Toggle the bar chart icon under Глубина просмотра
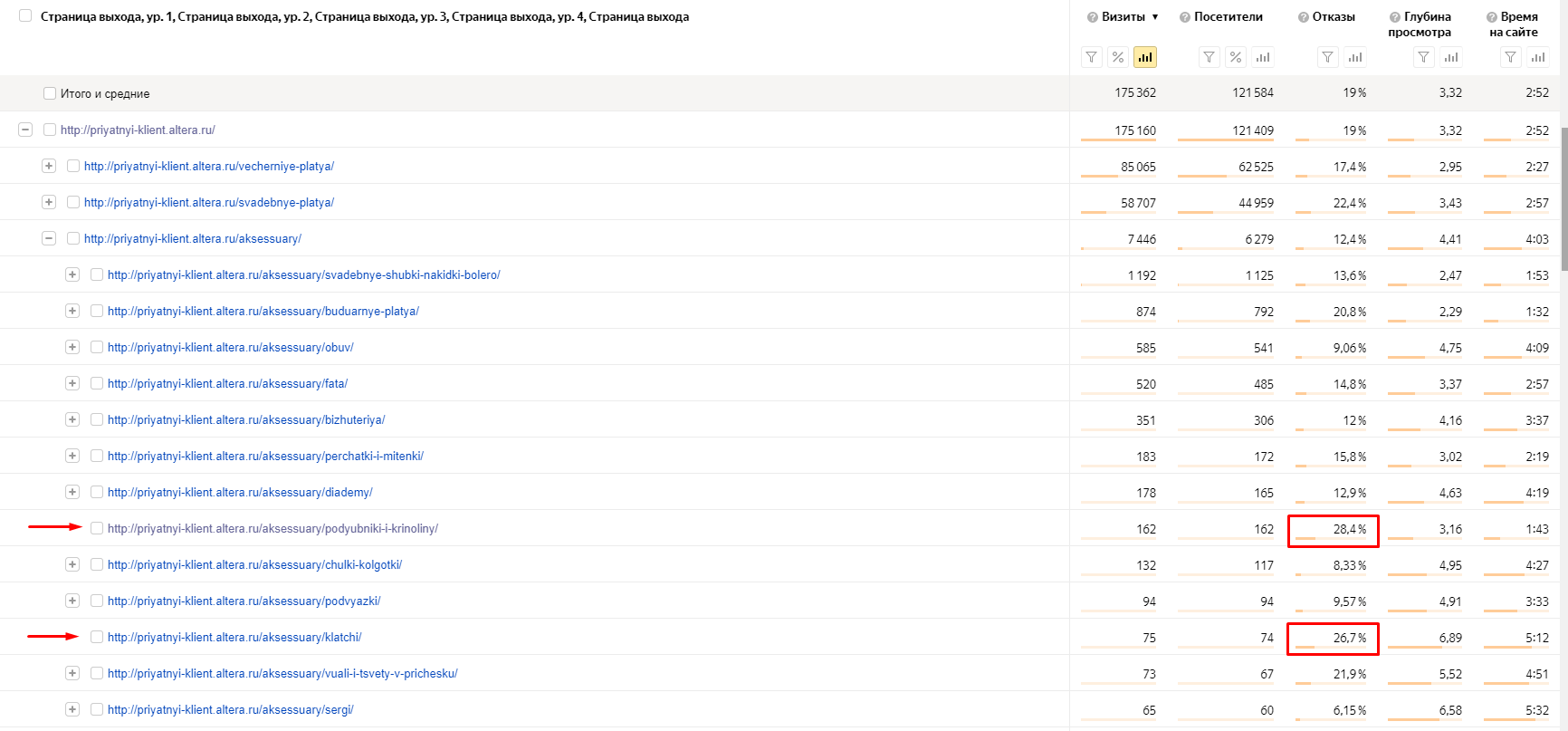1568x731 pixels. 1451,57
